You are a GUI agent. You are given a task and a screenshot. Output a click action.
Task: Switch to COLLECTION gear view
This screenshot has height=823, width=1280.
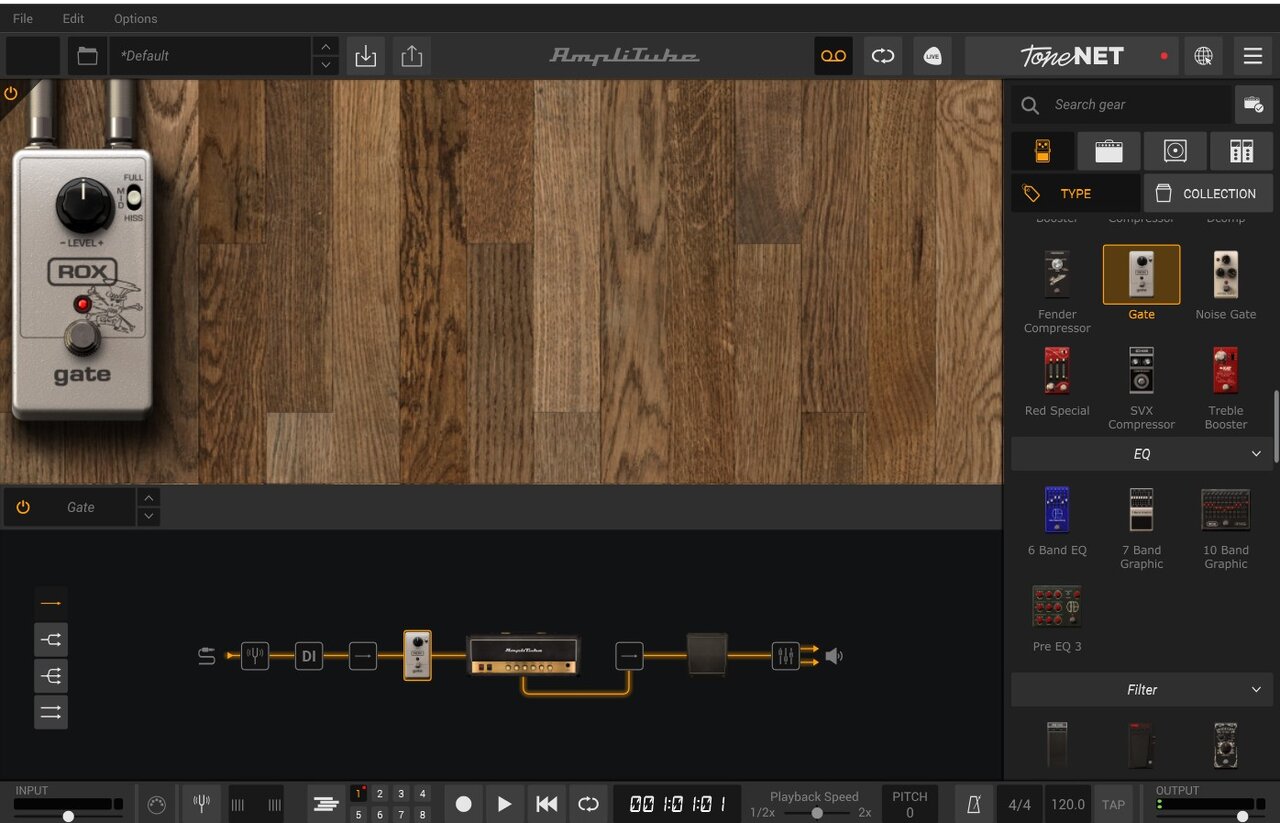1208,194
